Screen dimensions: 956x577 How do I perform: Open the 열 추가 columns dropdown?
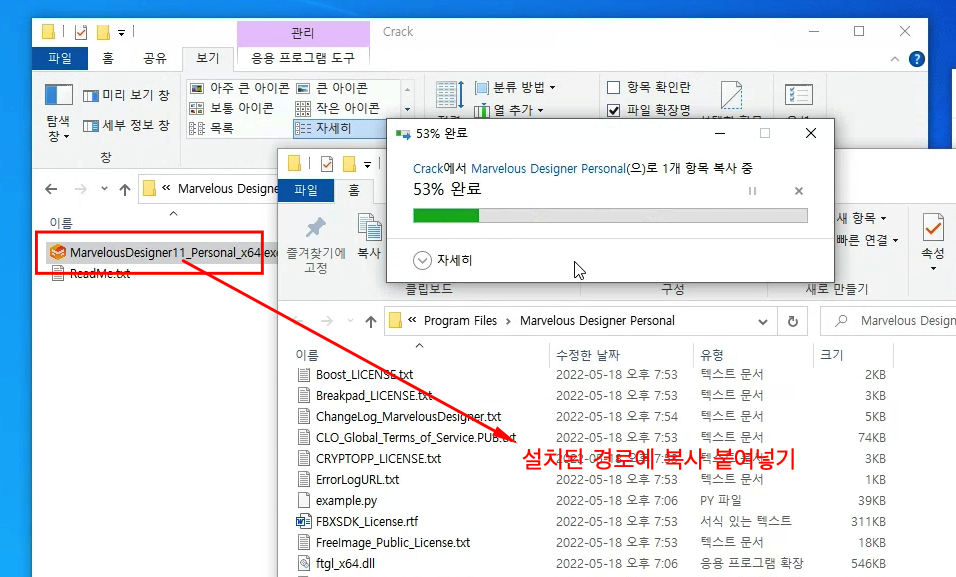(509, 110)
